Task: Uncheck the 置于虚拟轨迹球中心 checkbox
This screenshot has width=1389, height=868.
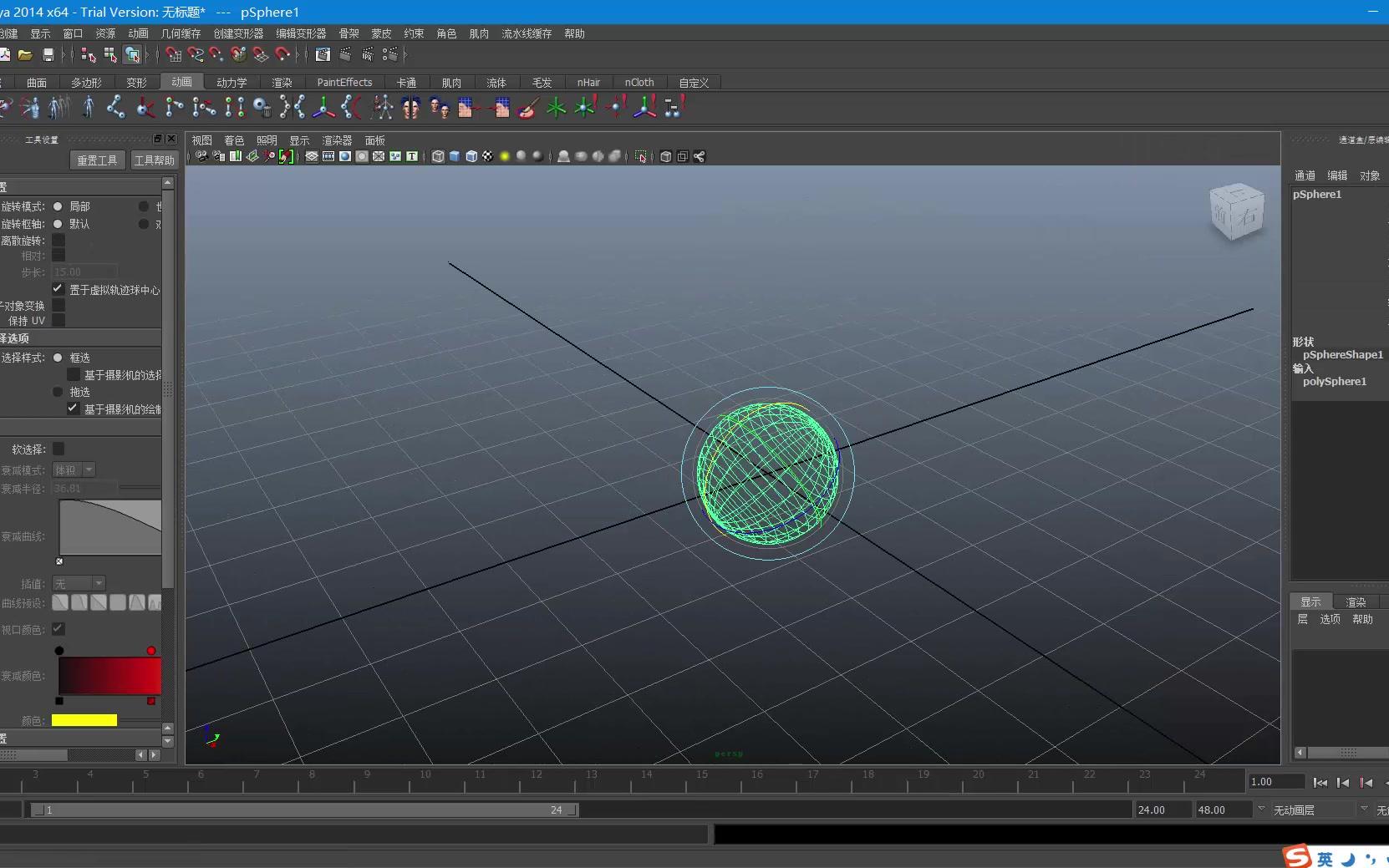Action: click(x=57, y=288)
